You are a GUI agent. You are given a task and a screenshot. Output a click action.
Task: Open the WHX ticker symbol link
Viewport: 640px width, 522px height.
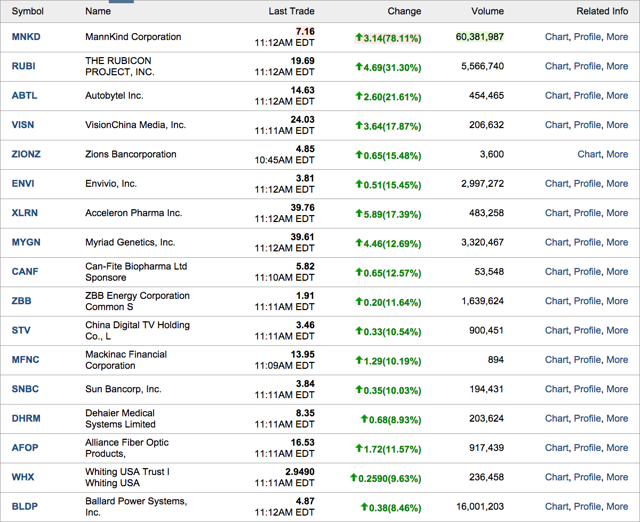coord(23,478)
